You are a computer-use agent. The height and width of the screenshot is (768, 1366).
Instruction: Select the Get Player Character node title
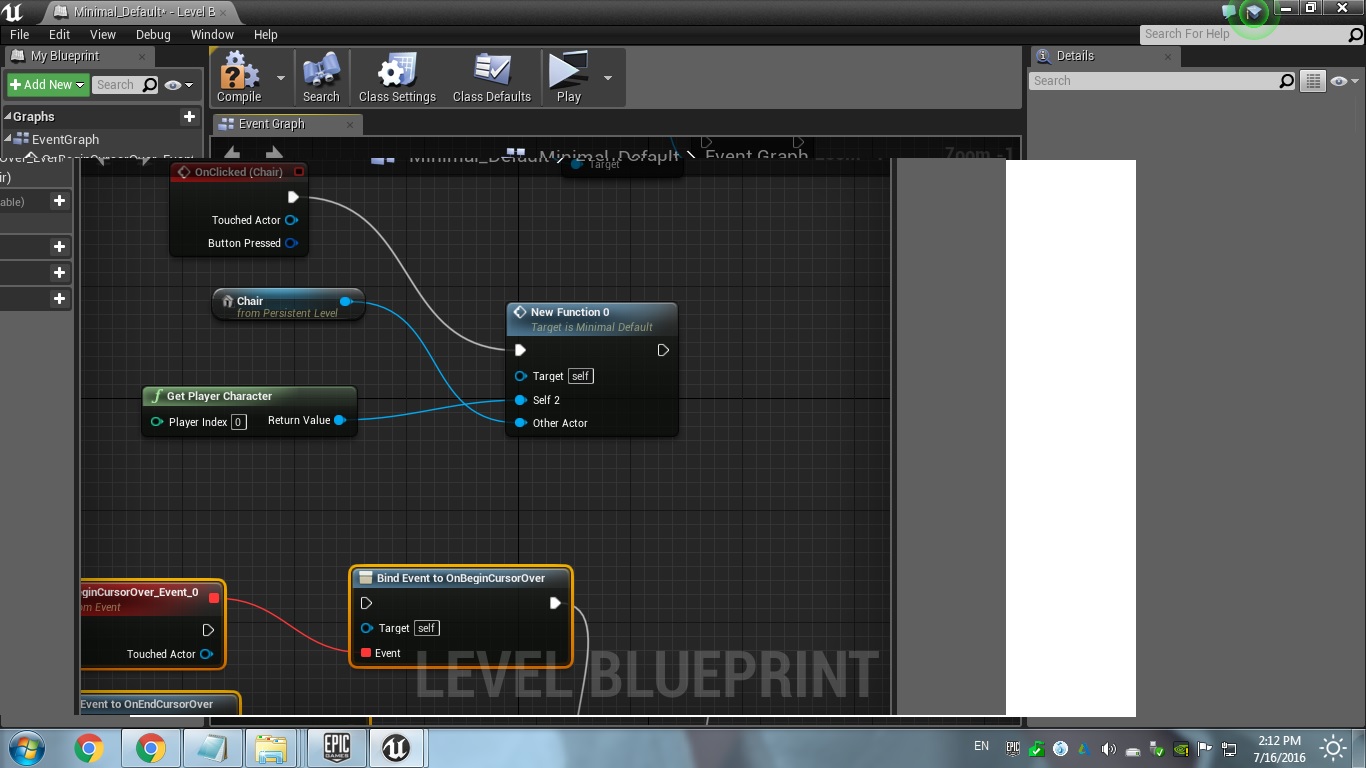[219, 396]
